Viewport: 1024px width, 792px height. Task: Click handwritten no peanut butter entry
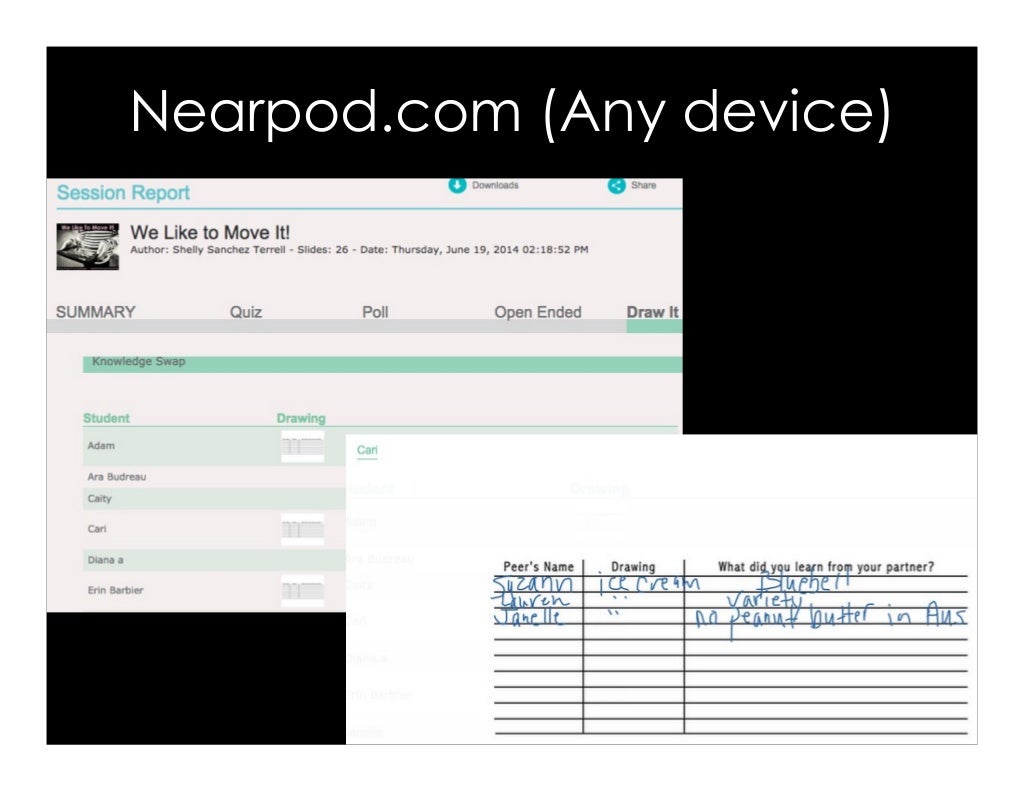tap(830, 617)
